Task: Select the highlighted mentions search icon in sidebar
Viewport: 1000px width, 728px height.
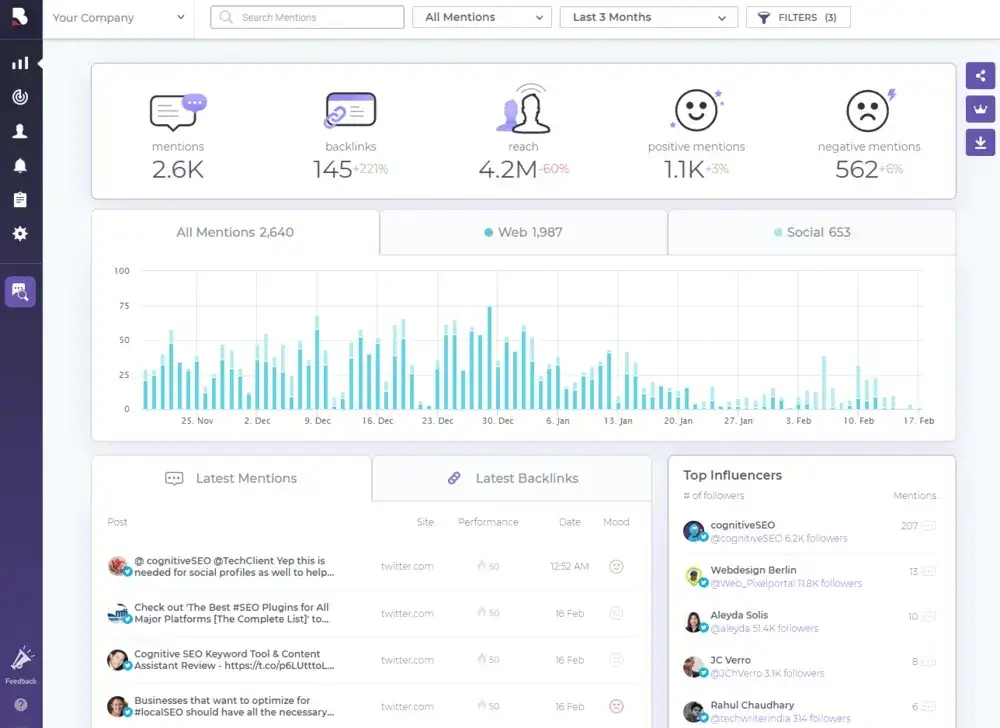Action: tap(21, 291)
